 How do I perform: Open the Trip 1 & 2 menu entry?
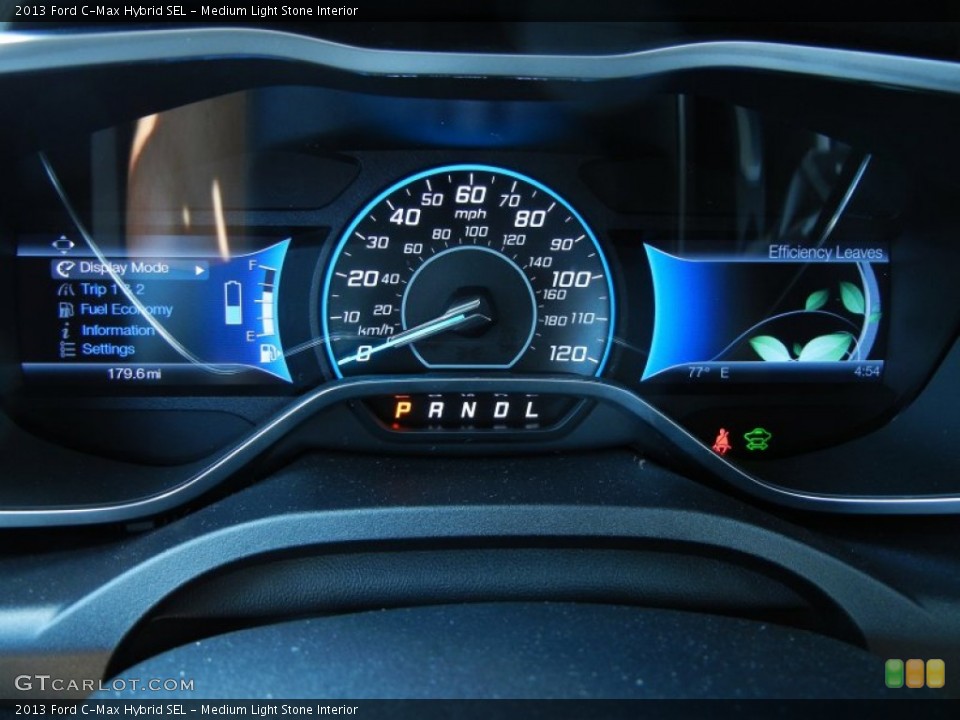click(113, 289)
